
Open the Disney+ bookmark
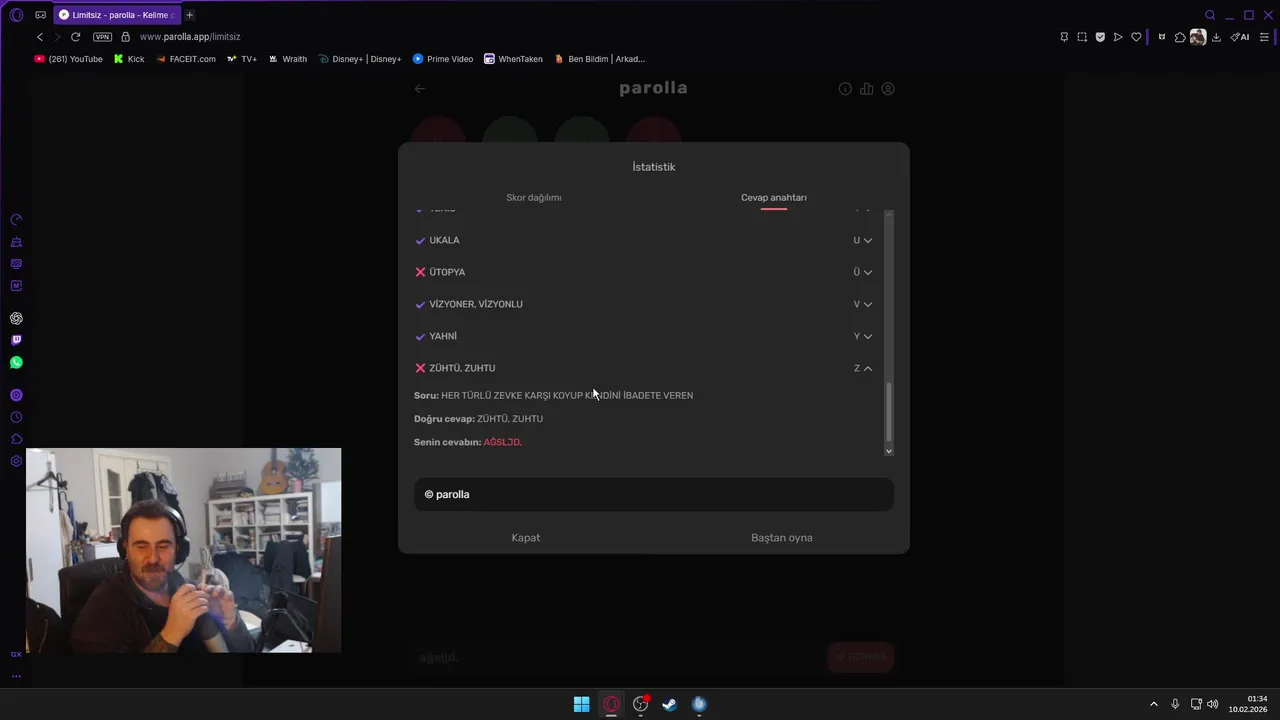pos(360,59)
